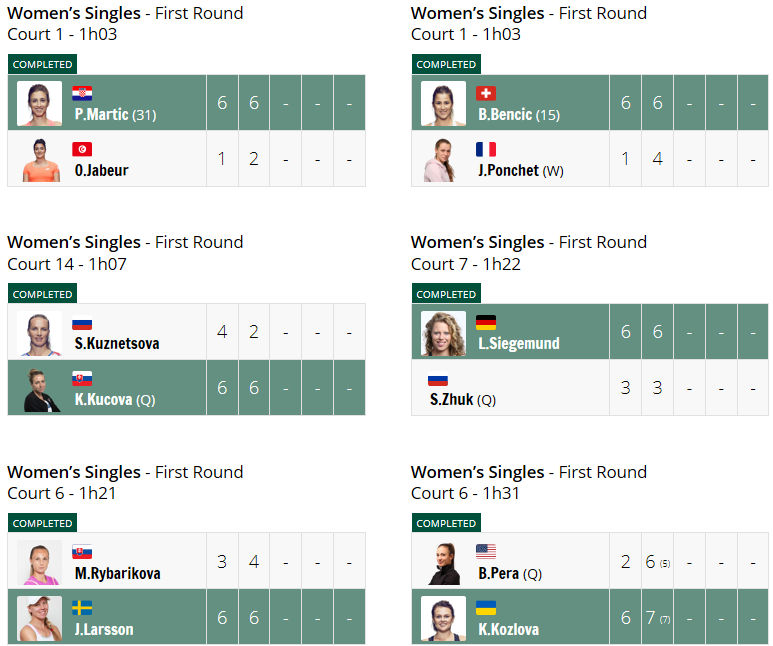Open K.Kozlova player photo

pos(443,618)
